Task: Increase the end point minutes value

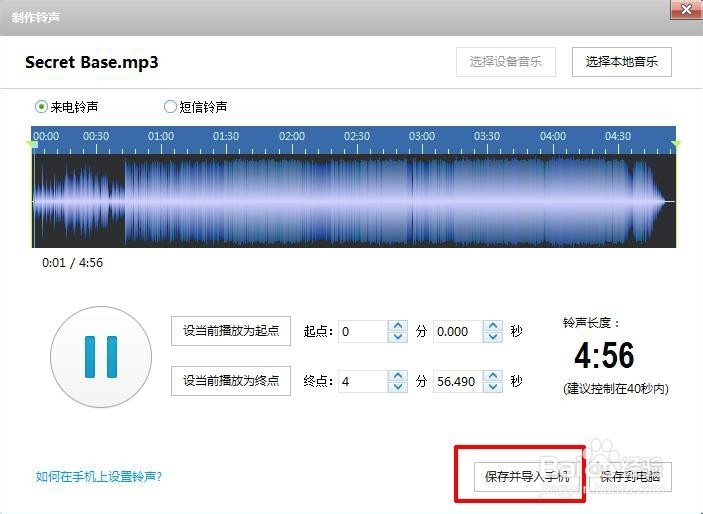Action: (398, 375)
